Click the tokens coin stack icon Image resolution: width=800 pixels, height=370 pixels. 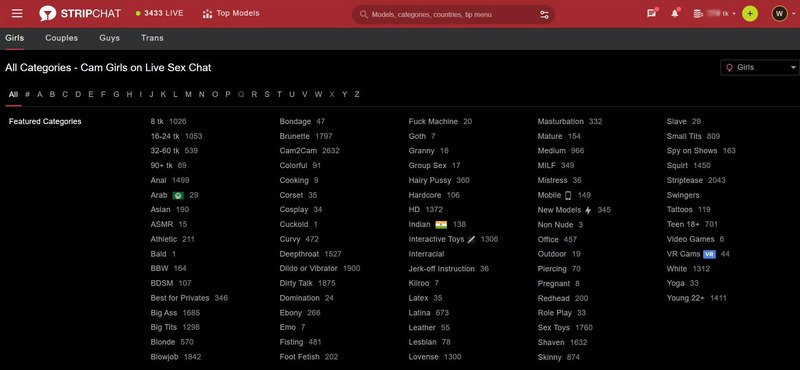(x=697, y=14)
